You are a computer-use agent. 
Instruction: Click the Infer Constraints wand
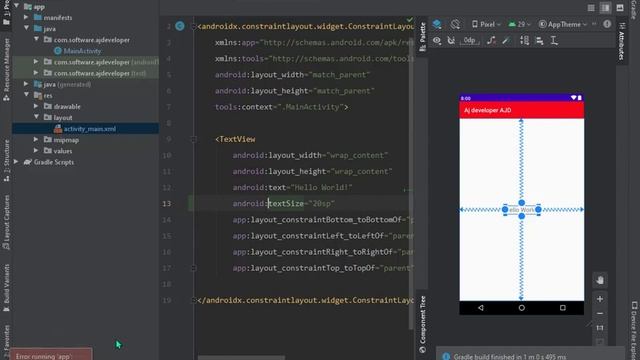506,40
